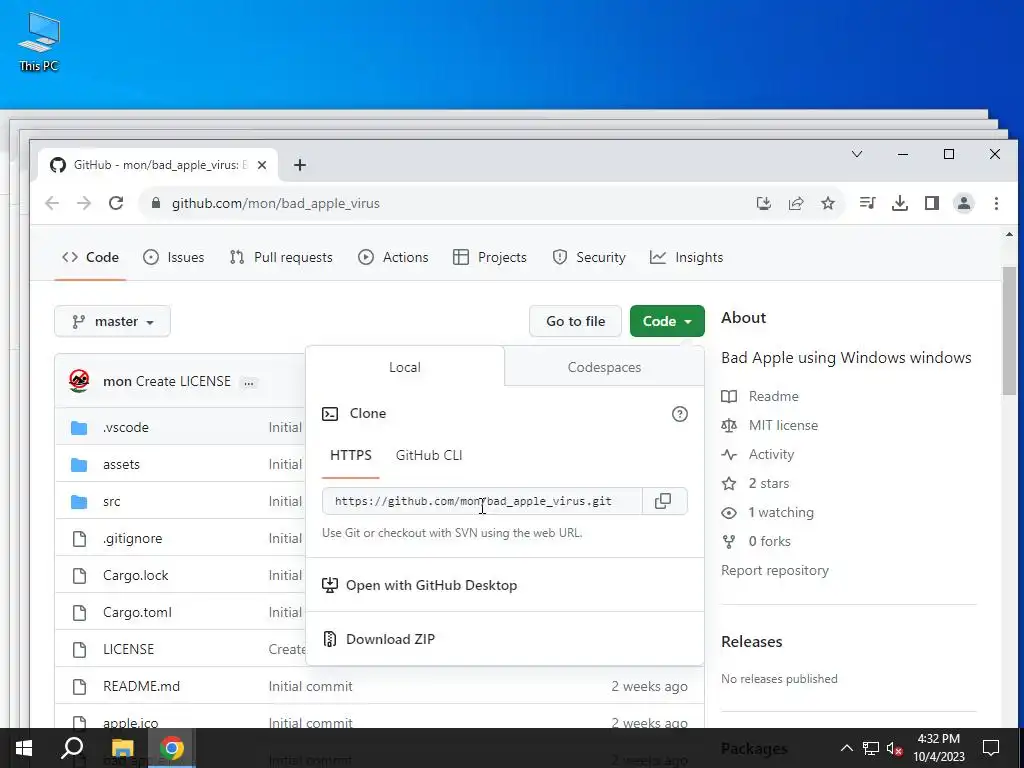Open the Releases heading link

coord(752,642)
